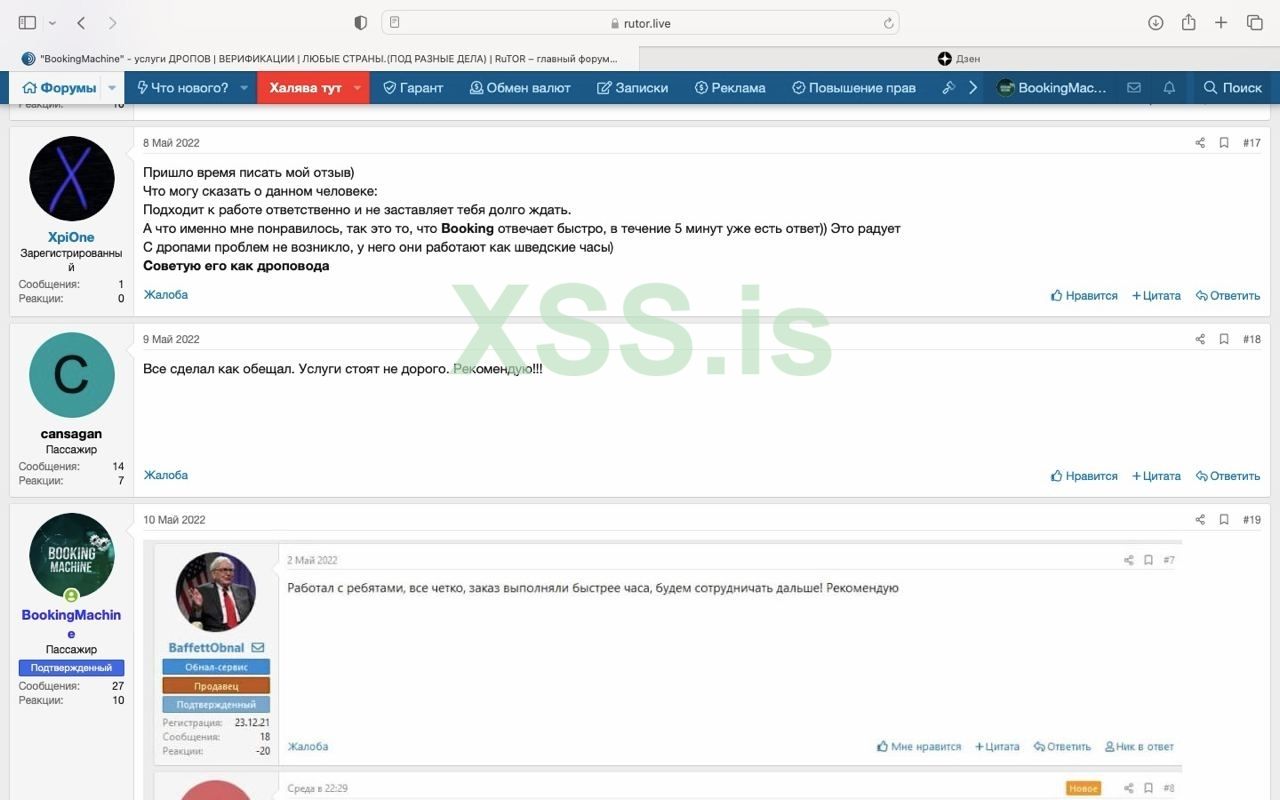
Task: Open the Форумы section
Action: pyautogui.click(x=59, y=88)
